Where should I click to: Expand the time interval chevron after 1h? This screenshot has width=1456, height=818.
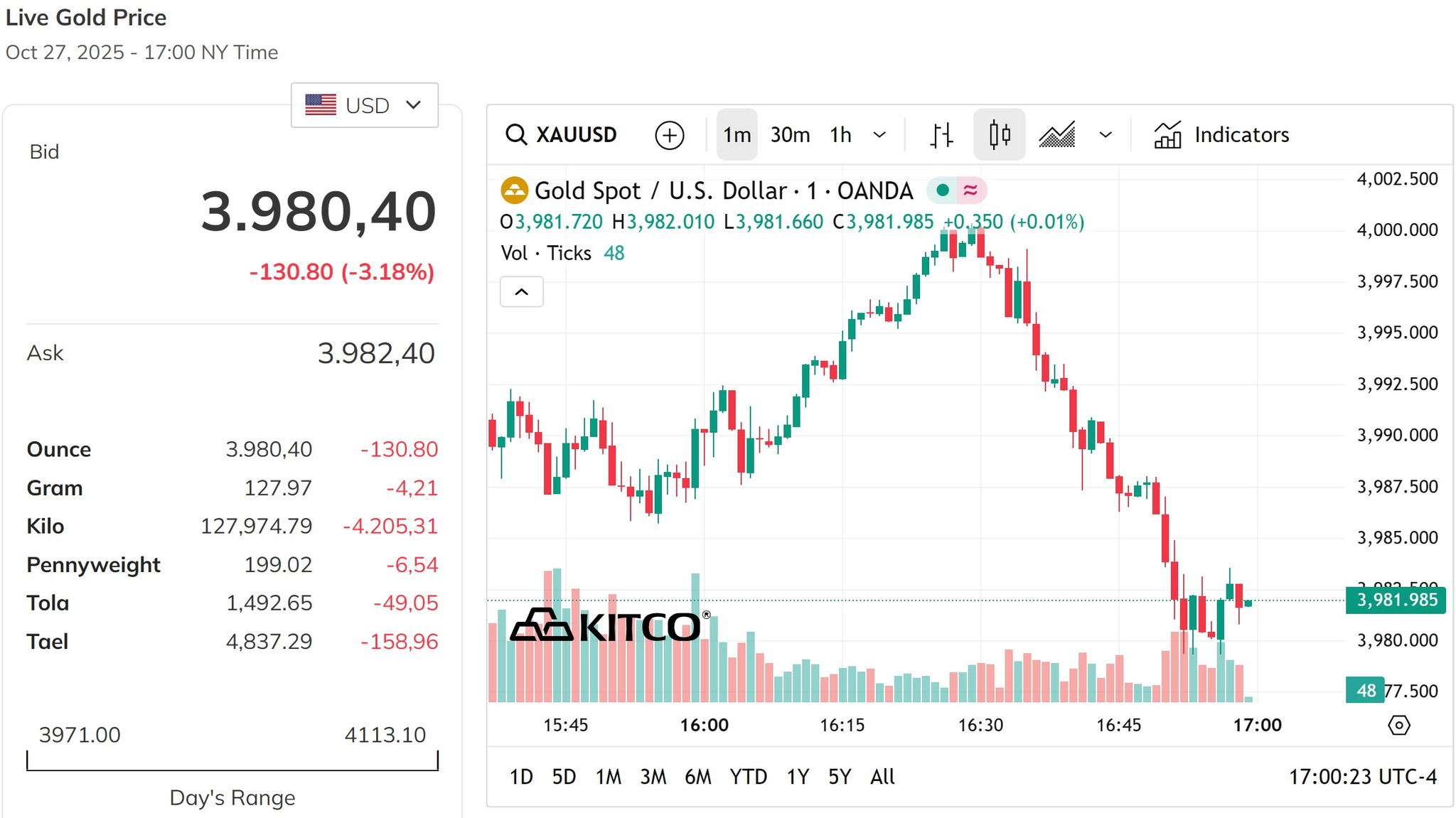879,135
